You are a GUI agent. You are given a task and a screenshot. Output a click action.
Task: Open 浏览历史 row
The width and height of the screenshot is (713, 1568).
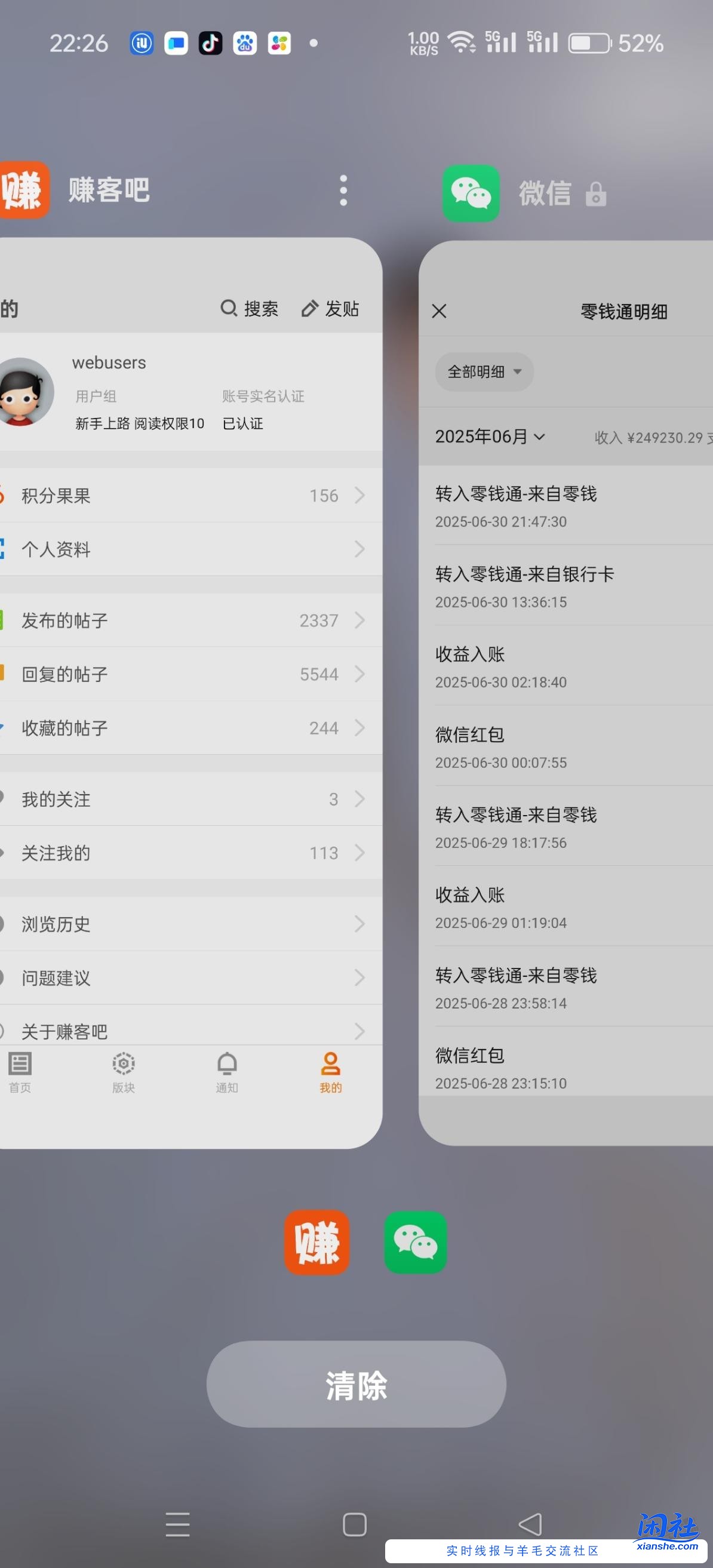click(191, 924)
